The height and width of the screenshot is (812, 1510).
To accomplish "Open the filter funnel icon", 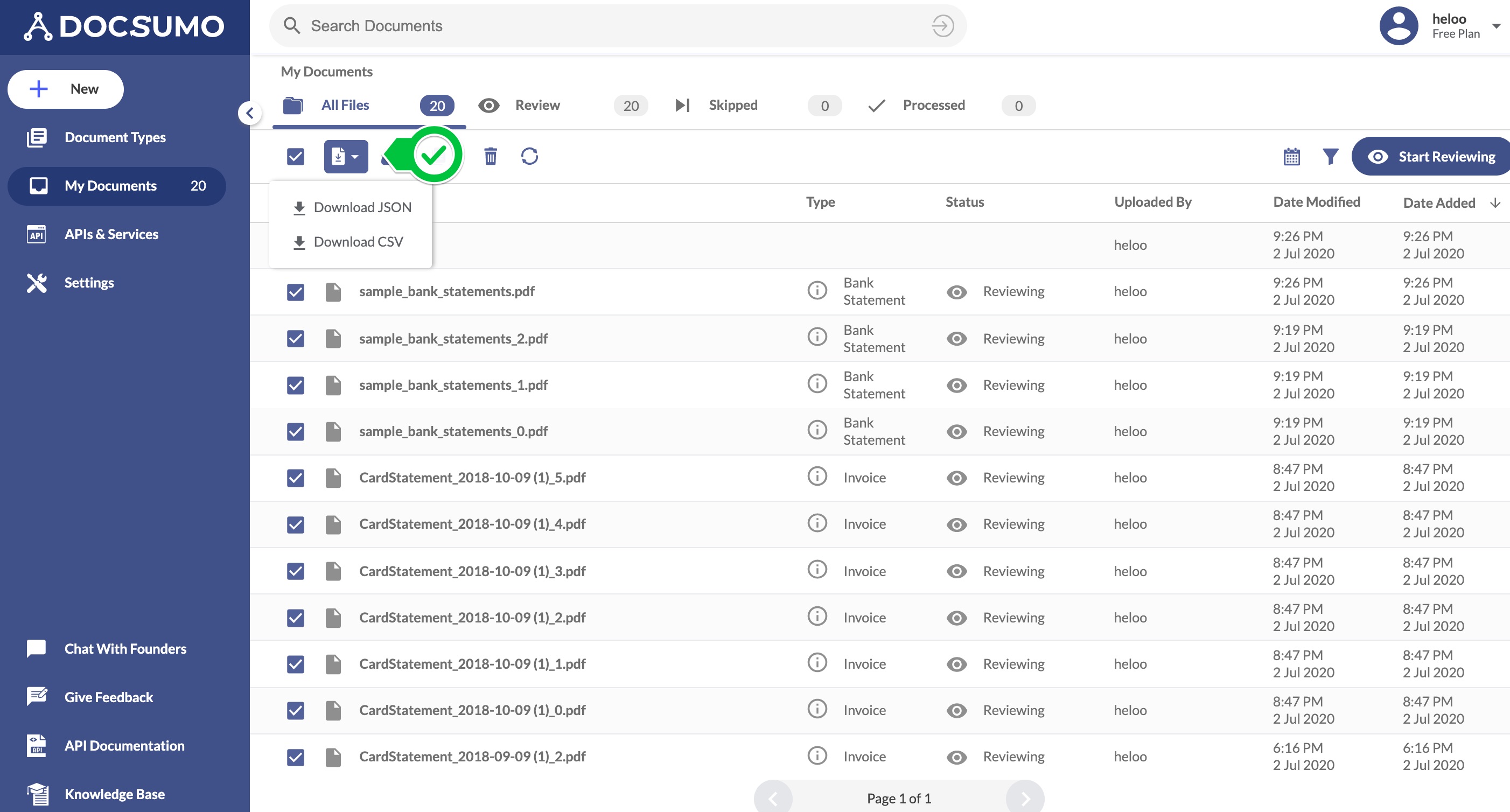I will 1331,157.
